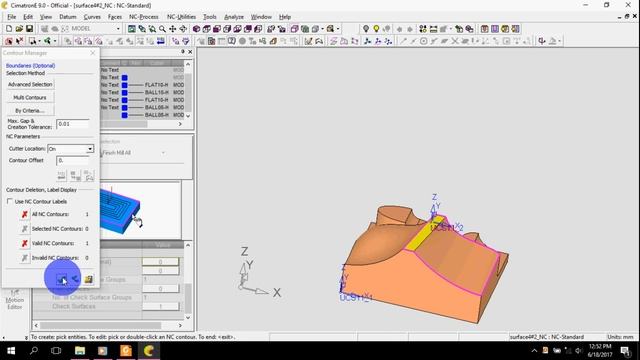Delete valid NC contours with red X
The image size is (640, 360).
click(24, 243)
